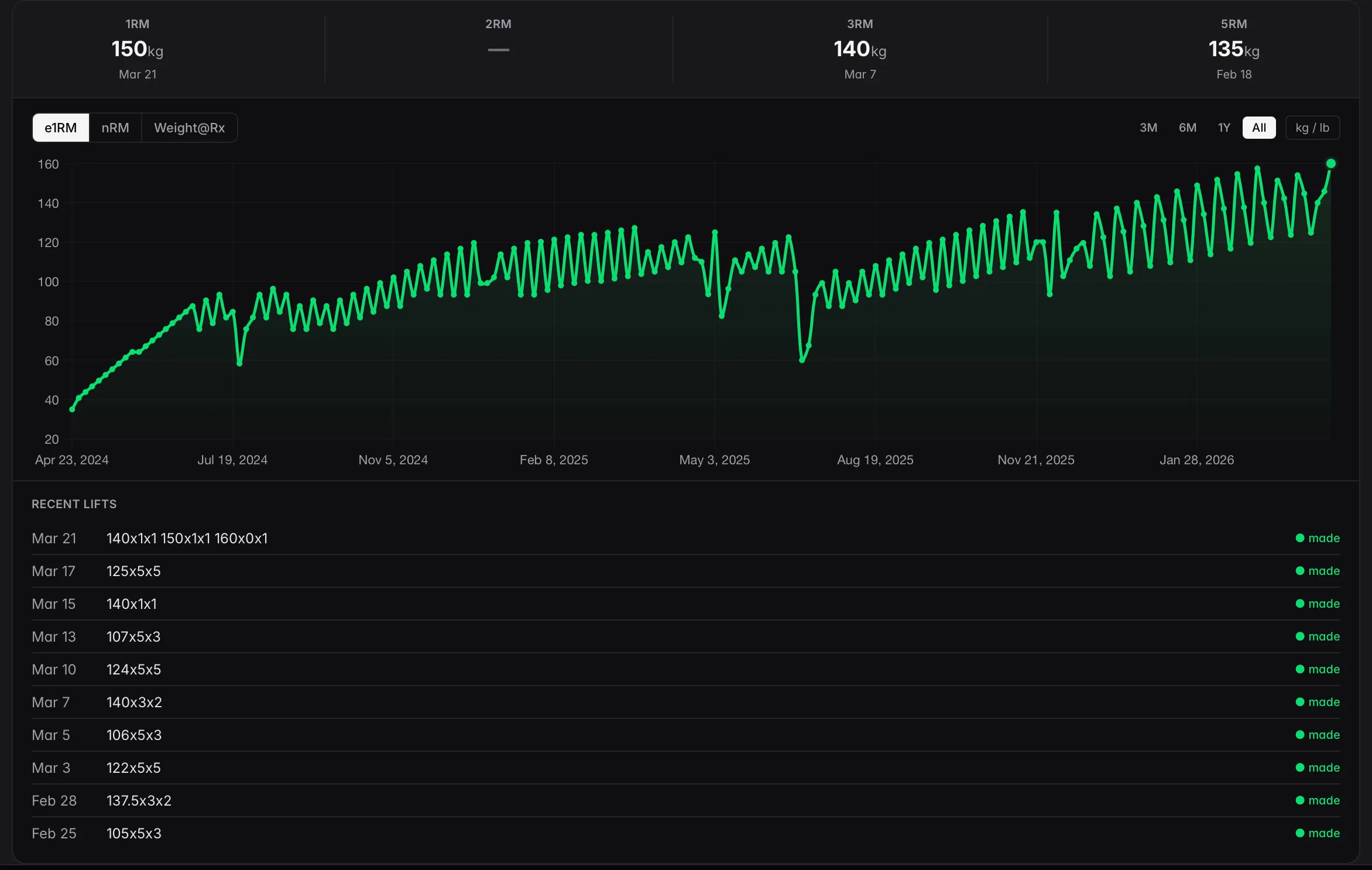Select the 6M time range

tap(1188, 127)
